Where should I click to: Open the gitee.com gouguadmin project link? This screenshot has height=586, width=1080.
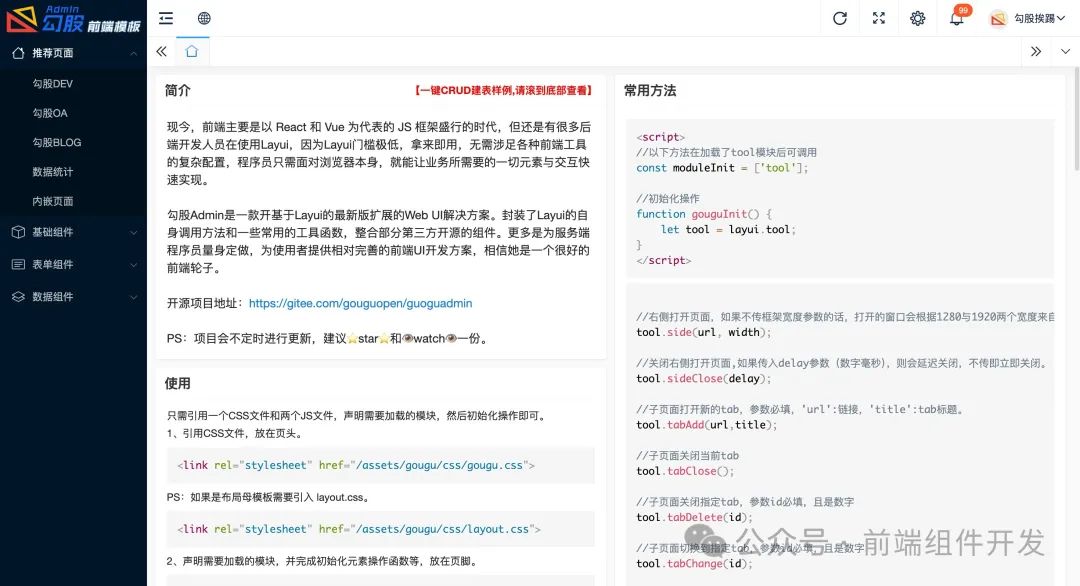(360, 303)
